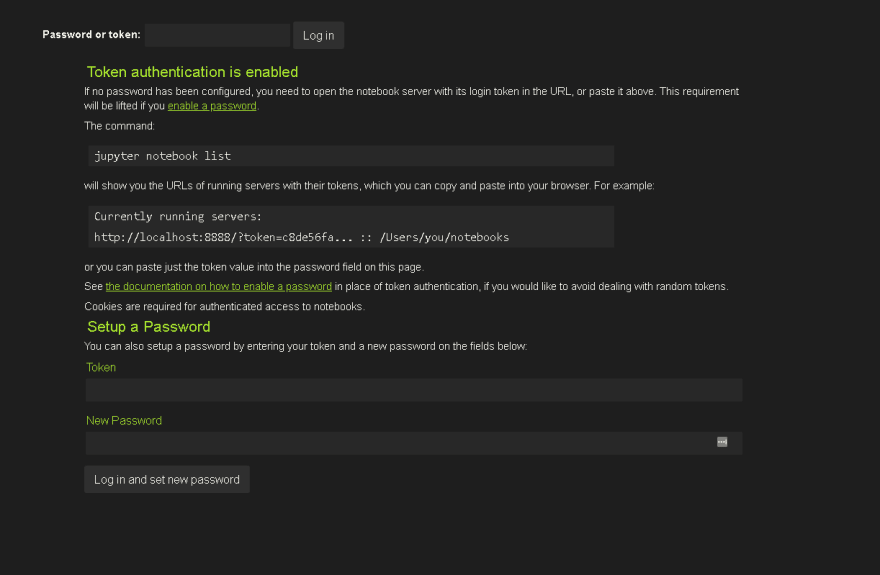Click 'Log in and set new password' button
This screenshot has height=575, width=880.
tap(167, 480)
